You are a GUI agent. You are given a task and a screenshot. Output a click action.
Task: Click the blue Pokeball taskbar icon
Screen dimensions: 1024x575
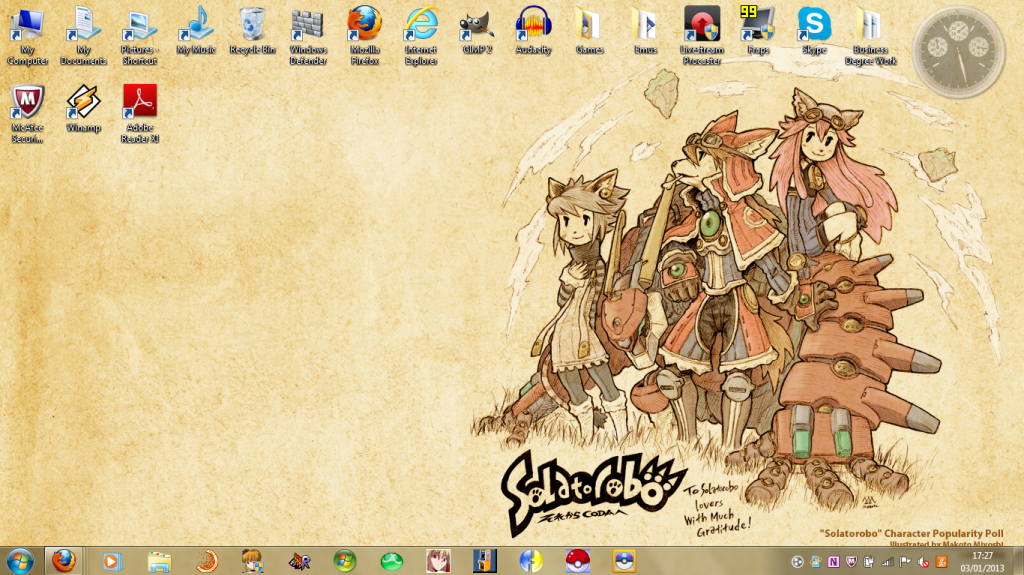[624, 561]
